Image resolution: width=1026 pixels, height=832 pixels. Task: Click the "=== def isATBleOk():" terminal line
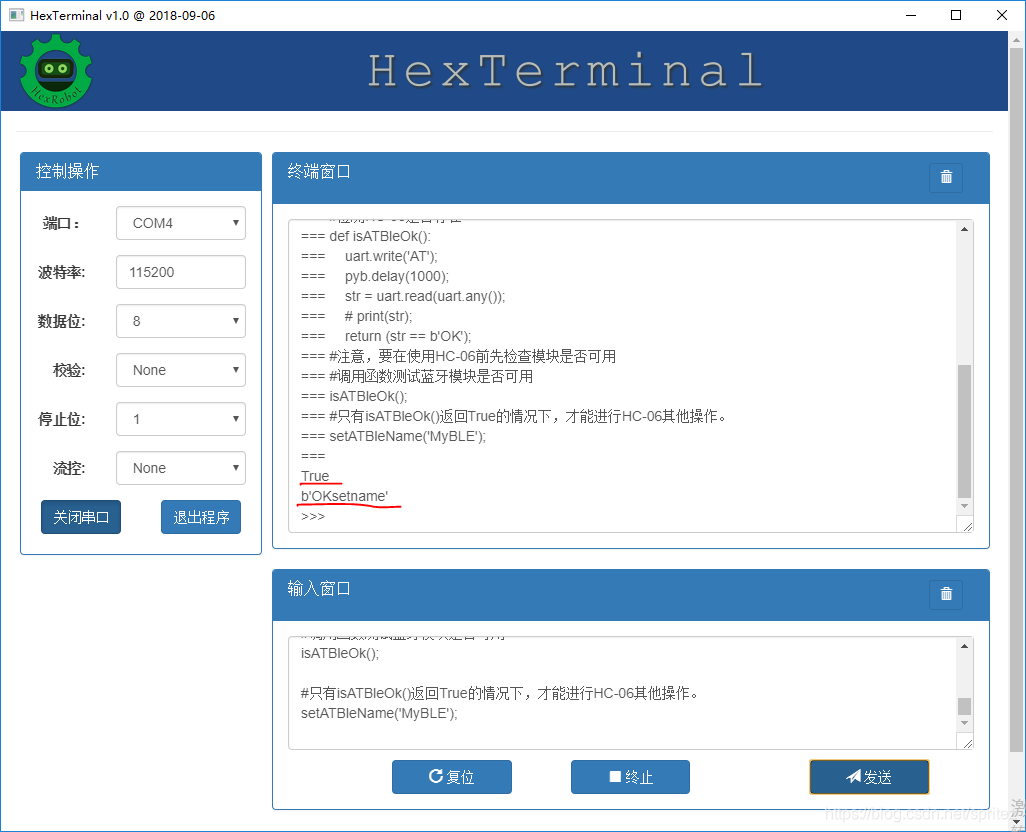click(x=366, y=237)
